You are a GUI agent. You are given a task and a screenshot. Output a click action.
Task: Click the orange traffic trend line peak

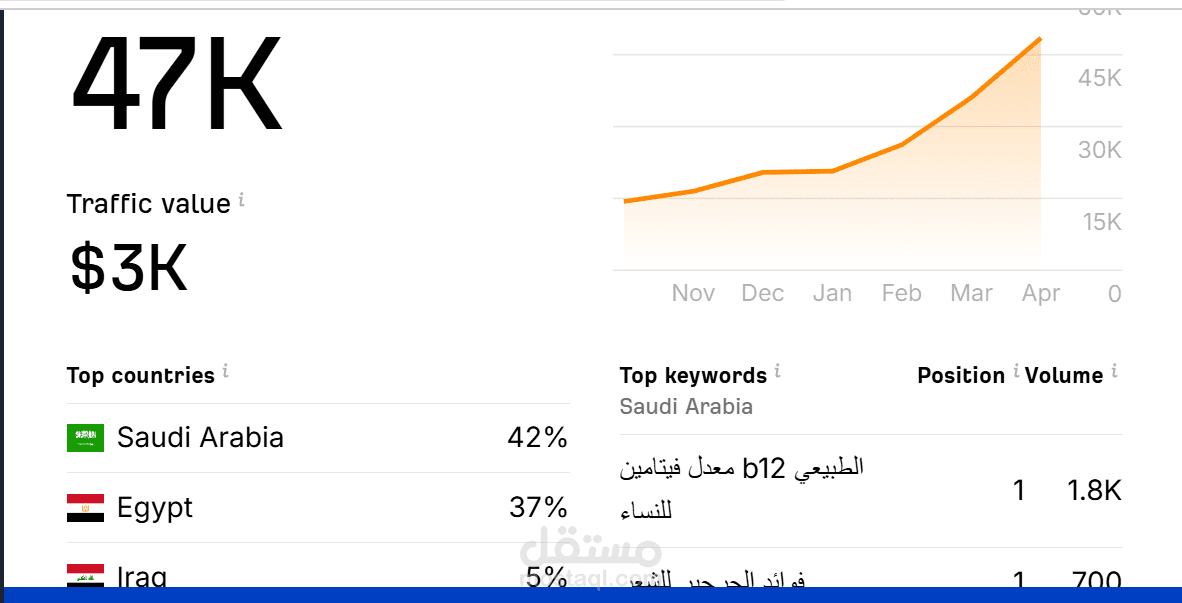[1038, 40]
